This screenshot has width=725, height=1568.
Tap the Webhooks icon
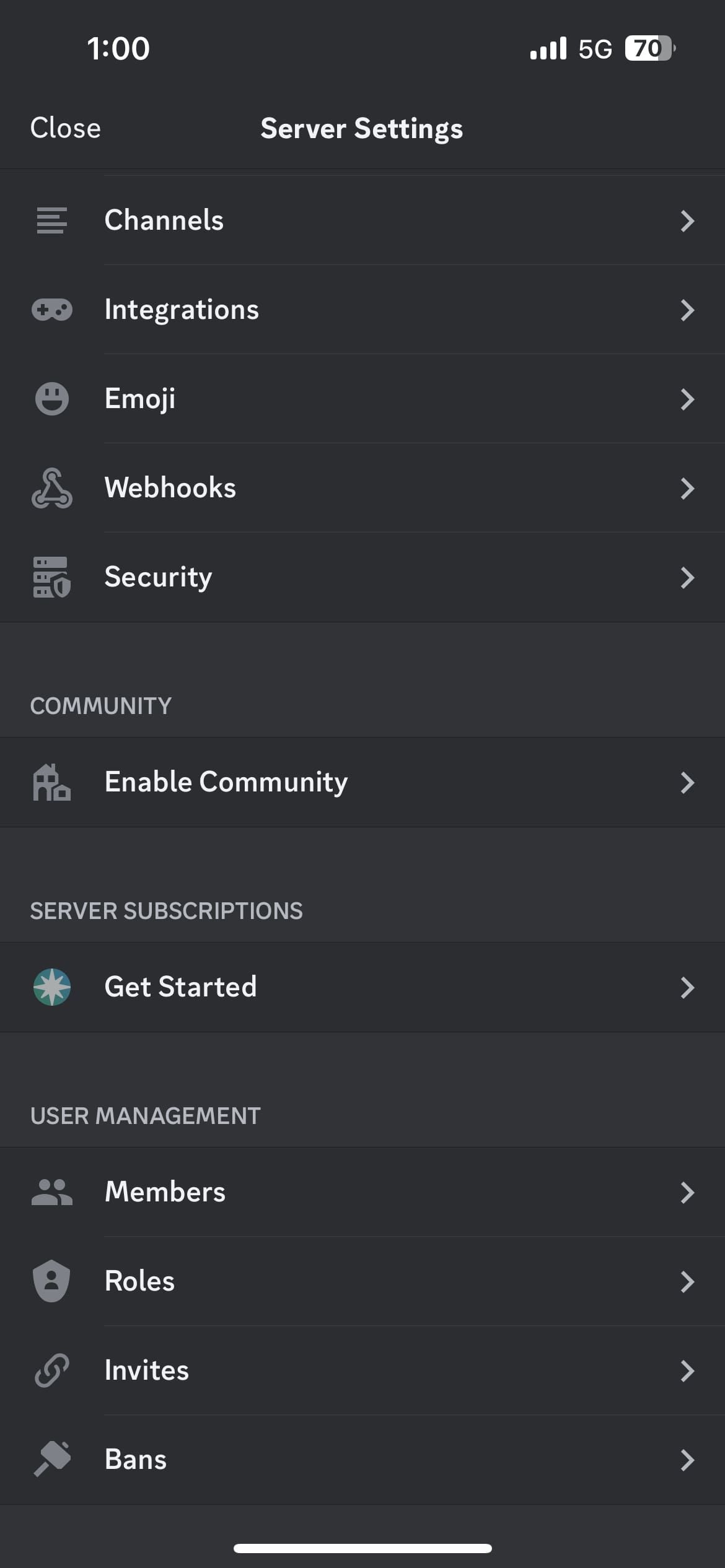pos(51,488)
